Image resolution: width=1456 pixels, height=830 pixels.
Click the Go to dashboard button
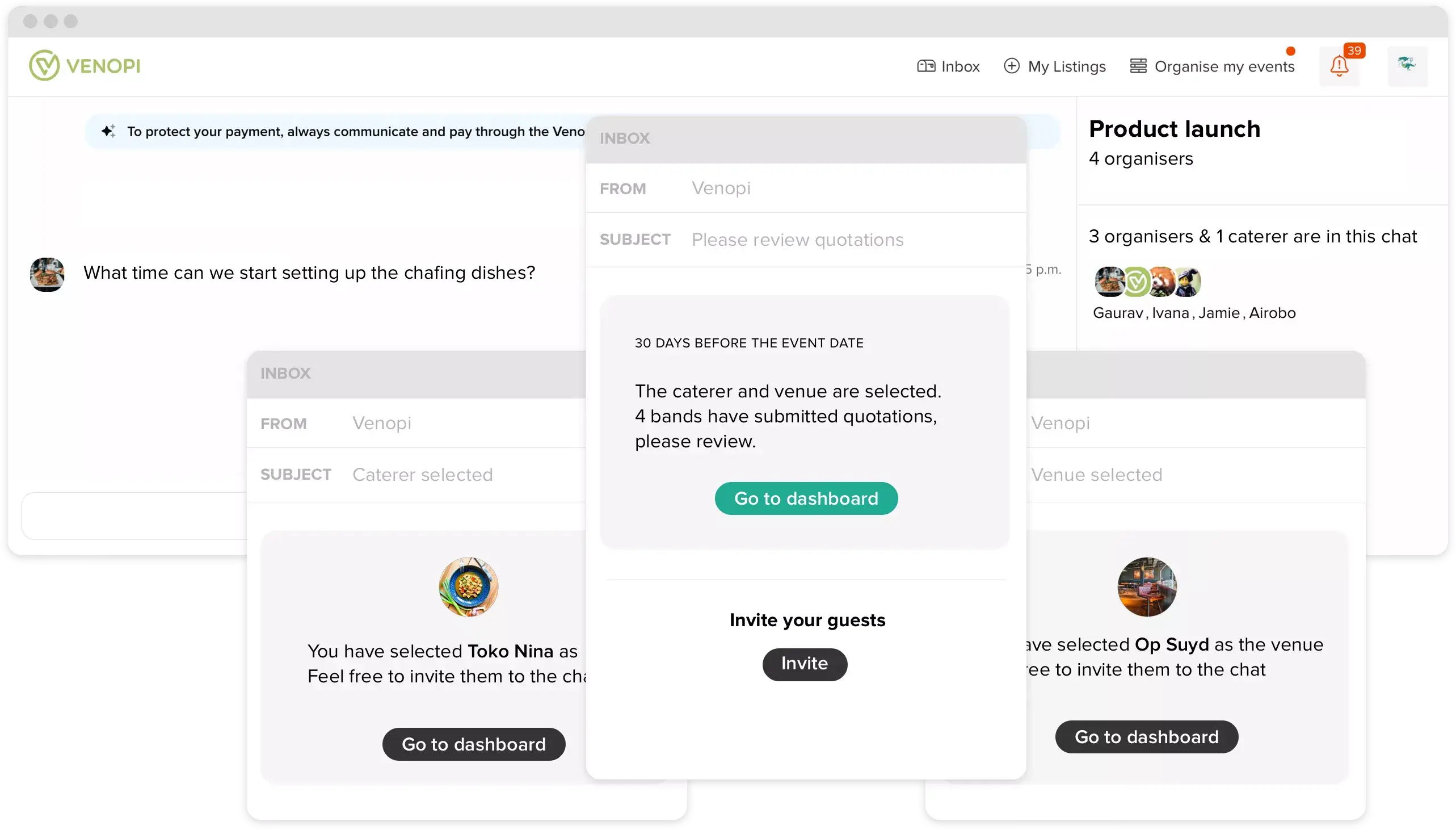[806, 498]
